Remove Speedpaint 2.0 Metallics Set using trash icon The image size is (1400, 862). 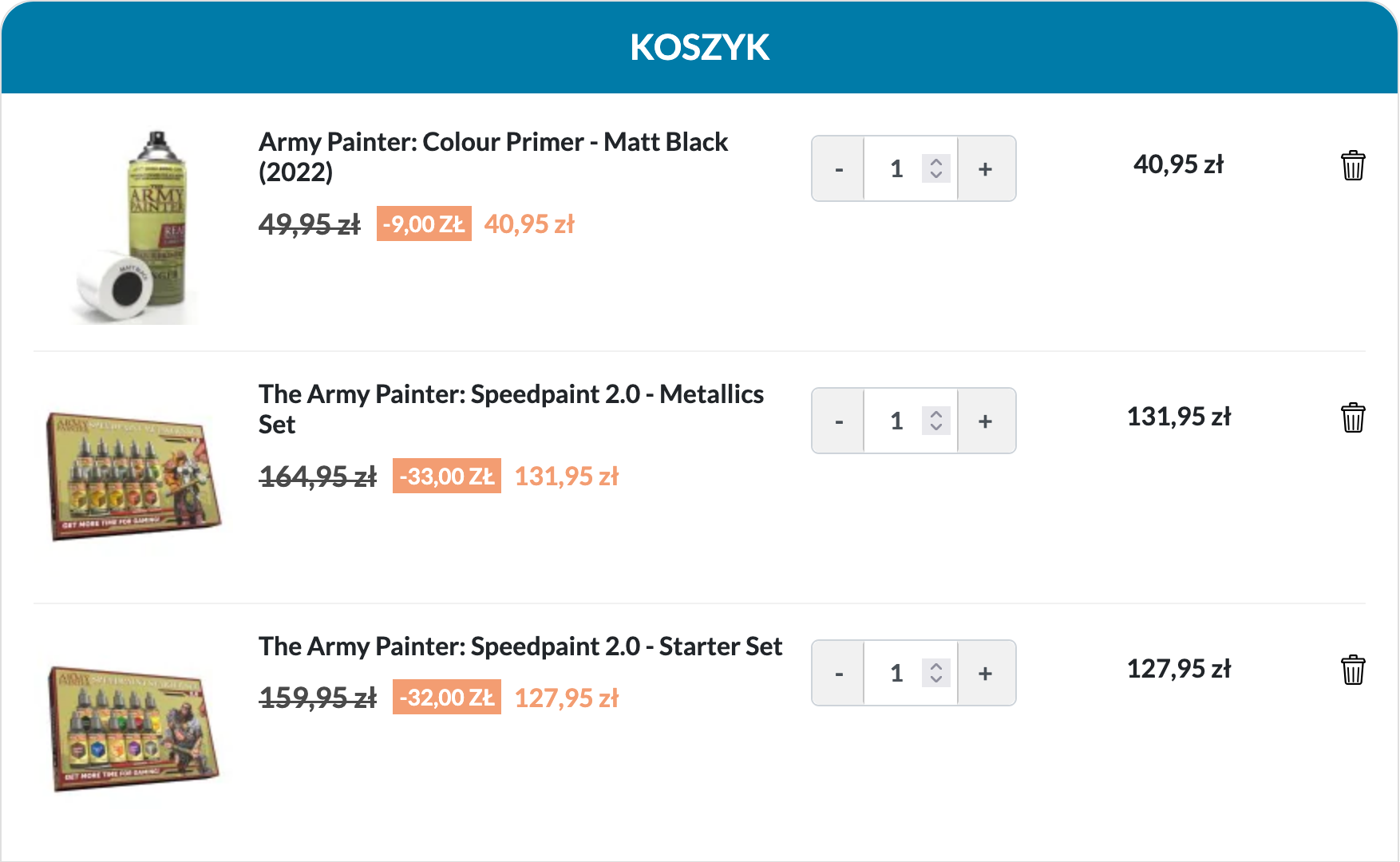[x=1352, y=417]
